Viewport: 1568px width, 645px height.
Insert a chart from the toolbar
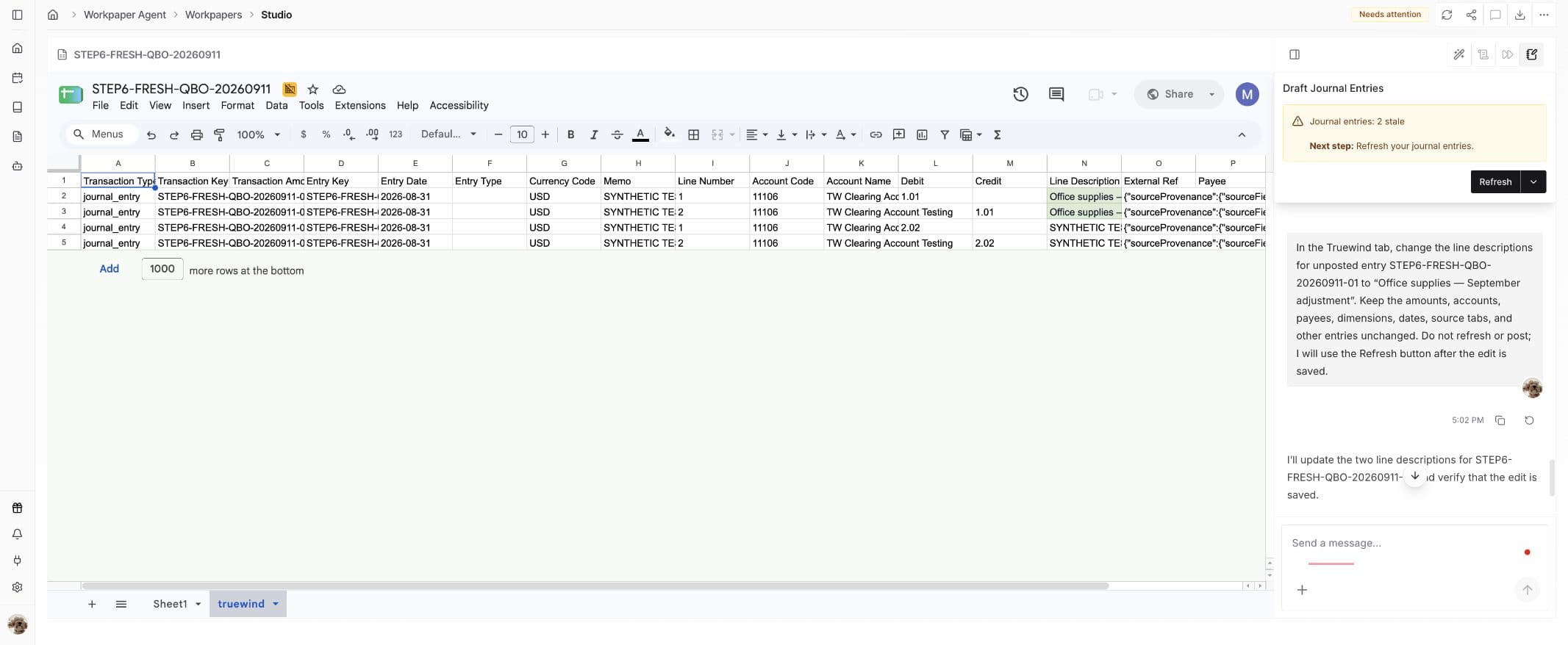pos(922,134)
